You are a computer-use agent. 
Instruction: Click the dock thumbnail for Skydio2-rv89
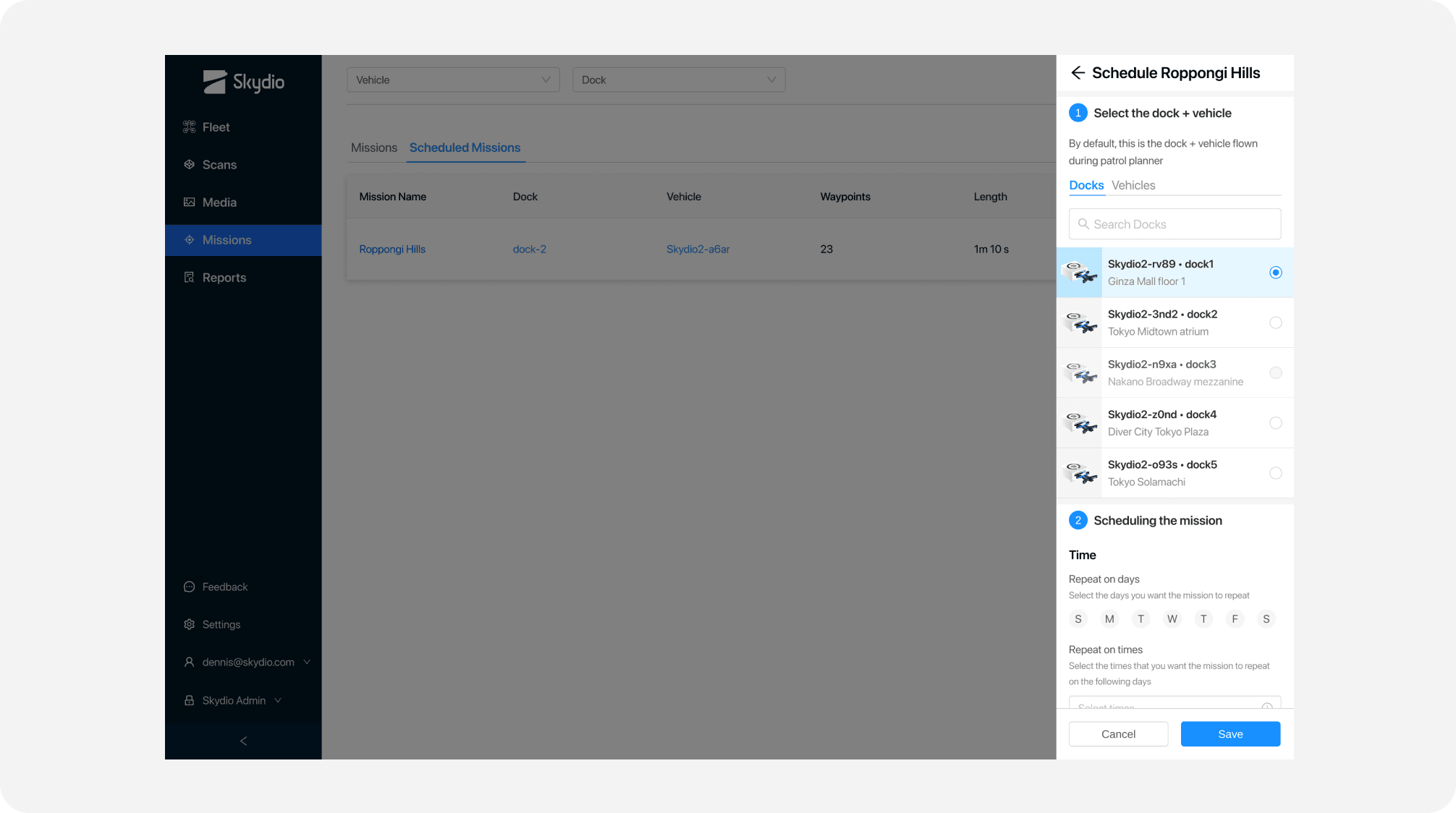click(1079, 272)
